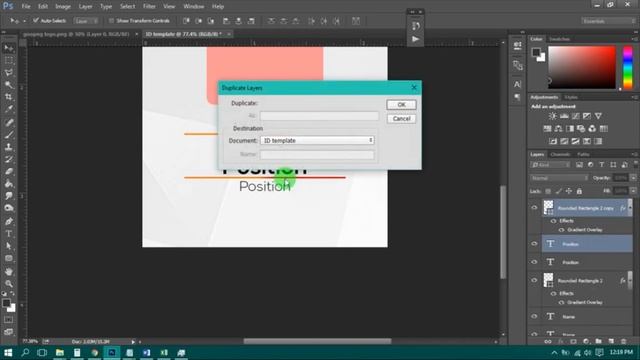640x360 pixels.
Task: Toggle the Auto-Select checkbox
Action: (36, 20)
